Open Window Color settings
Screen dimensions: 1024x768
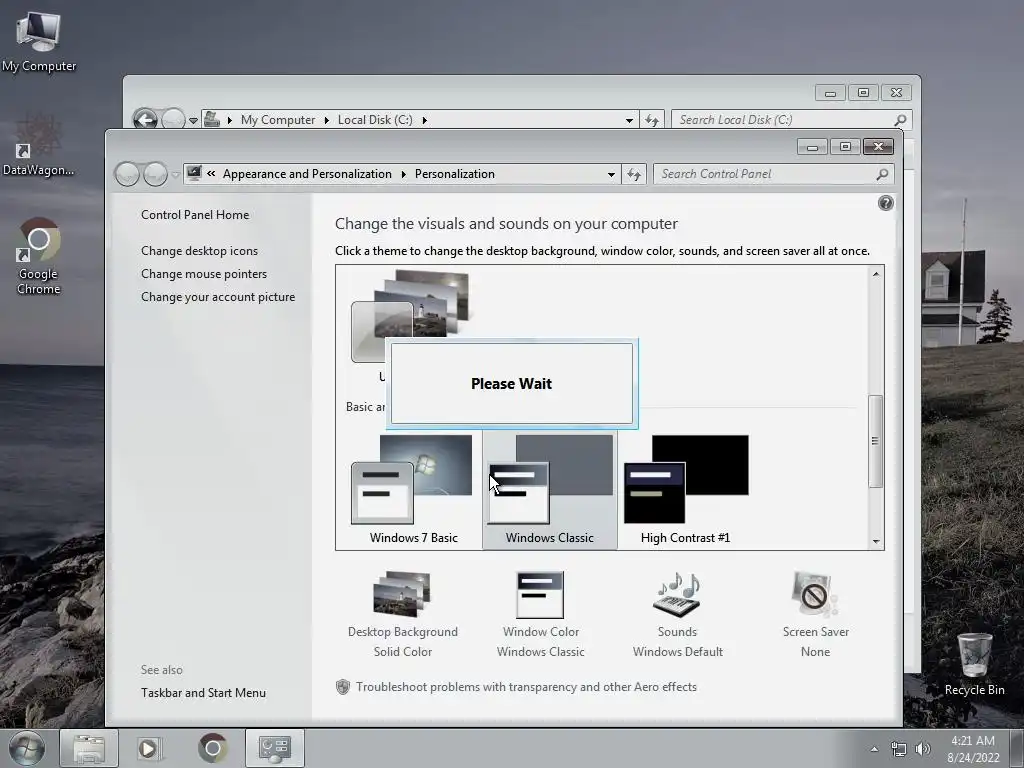click(540, 614)
